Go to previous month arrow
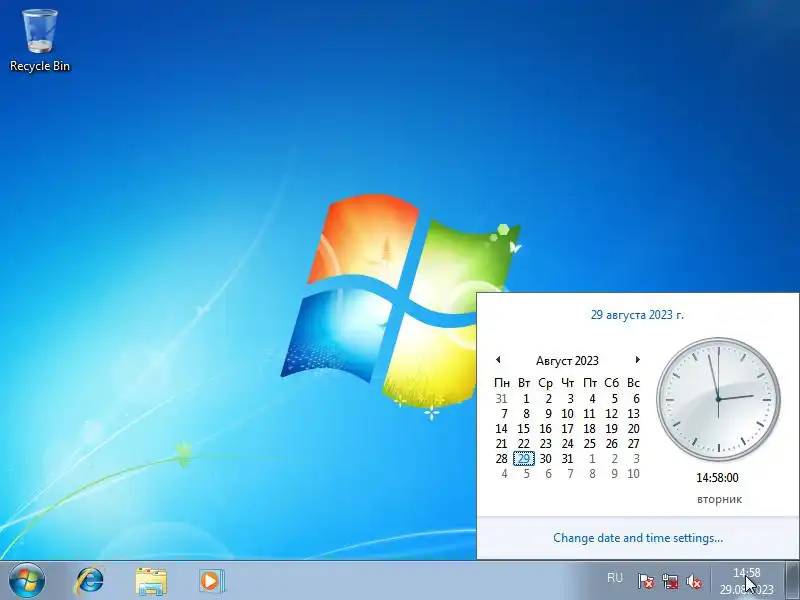This screenshot has width=800, height=600. (498, 360)
